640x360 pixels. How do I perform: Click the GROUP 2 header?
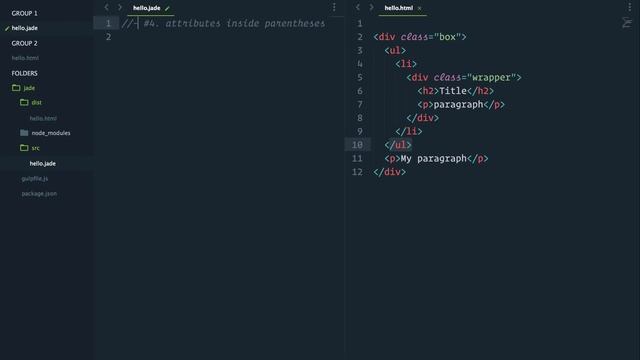click(24, 43)
